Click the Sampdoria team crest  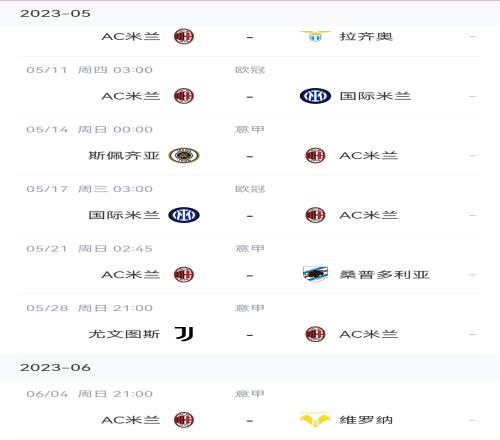click(x=315, y=274)
